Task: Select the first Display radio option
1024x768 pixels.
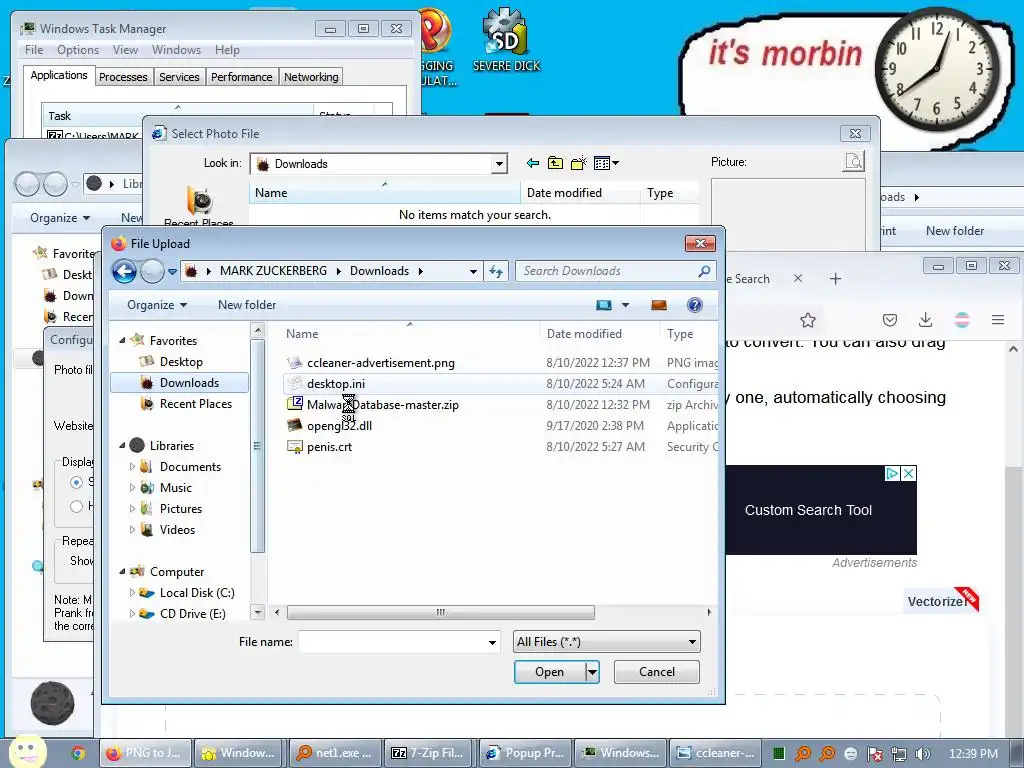Action: pos(76,483)
